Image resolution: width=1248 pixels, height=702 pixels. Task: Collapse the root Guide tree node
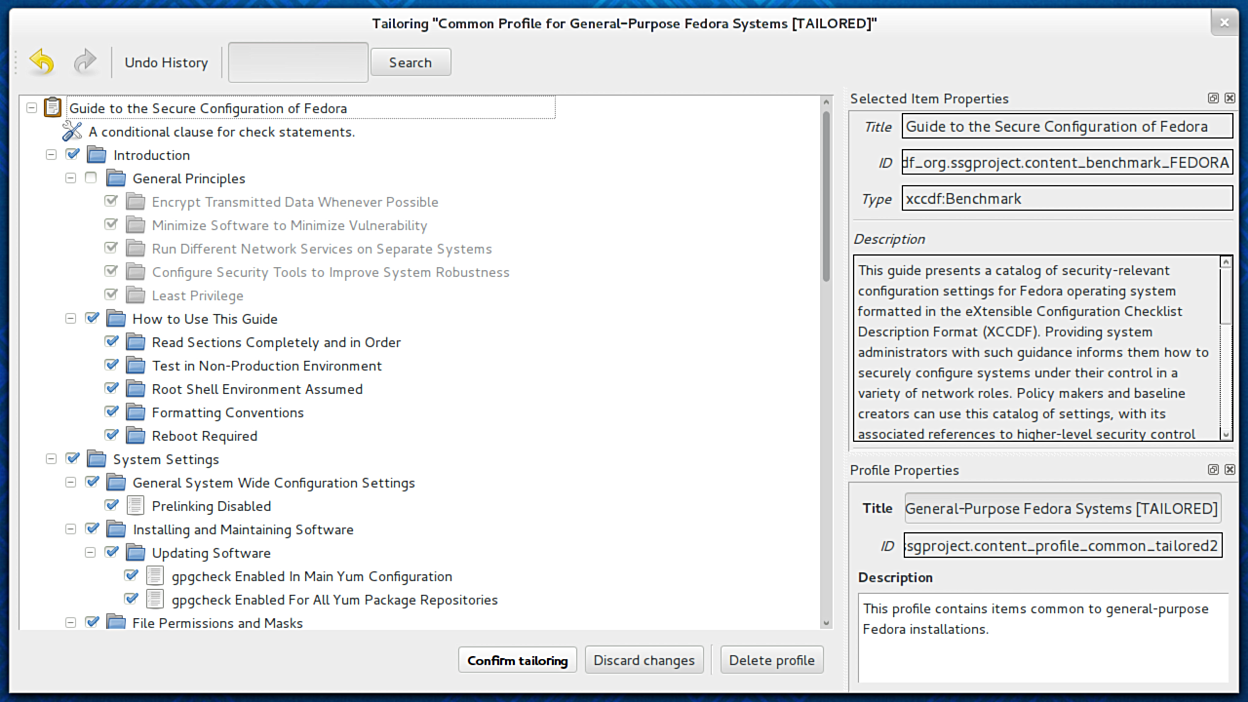32,108
